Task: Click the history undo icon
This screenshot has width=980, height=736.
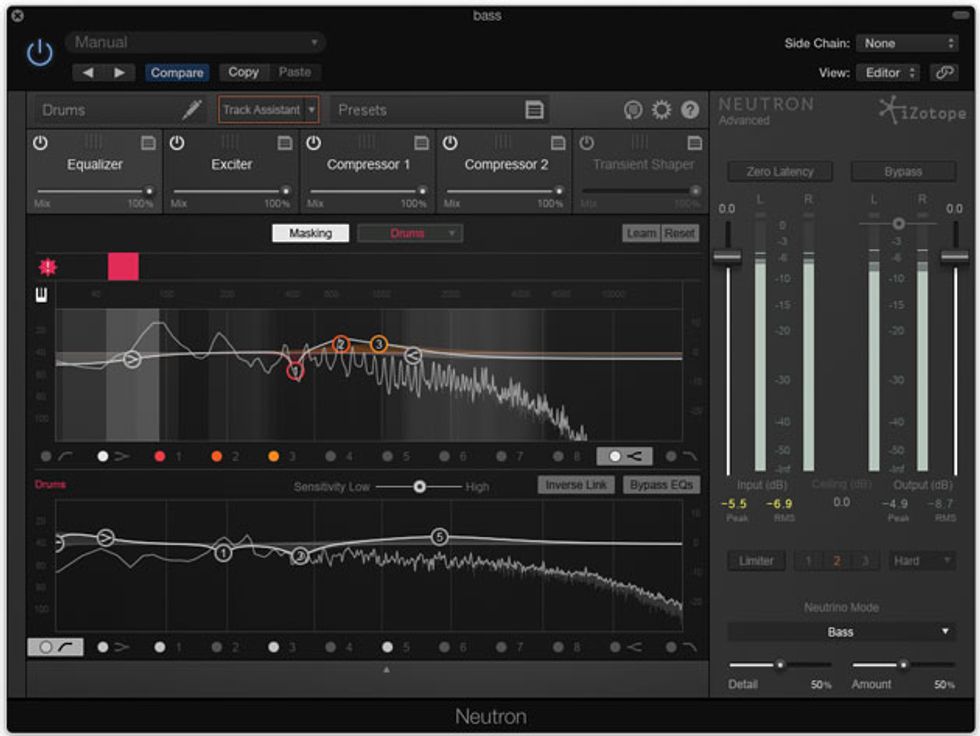Action: coord(633,111)
